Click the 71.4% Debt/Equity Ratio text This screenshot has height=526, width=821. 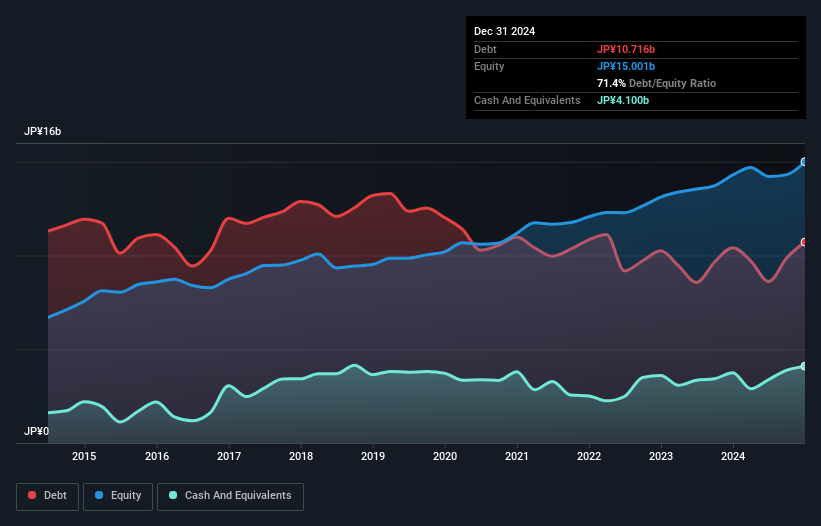(x=656, y=83)
